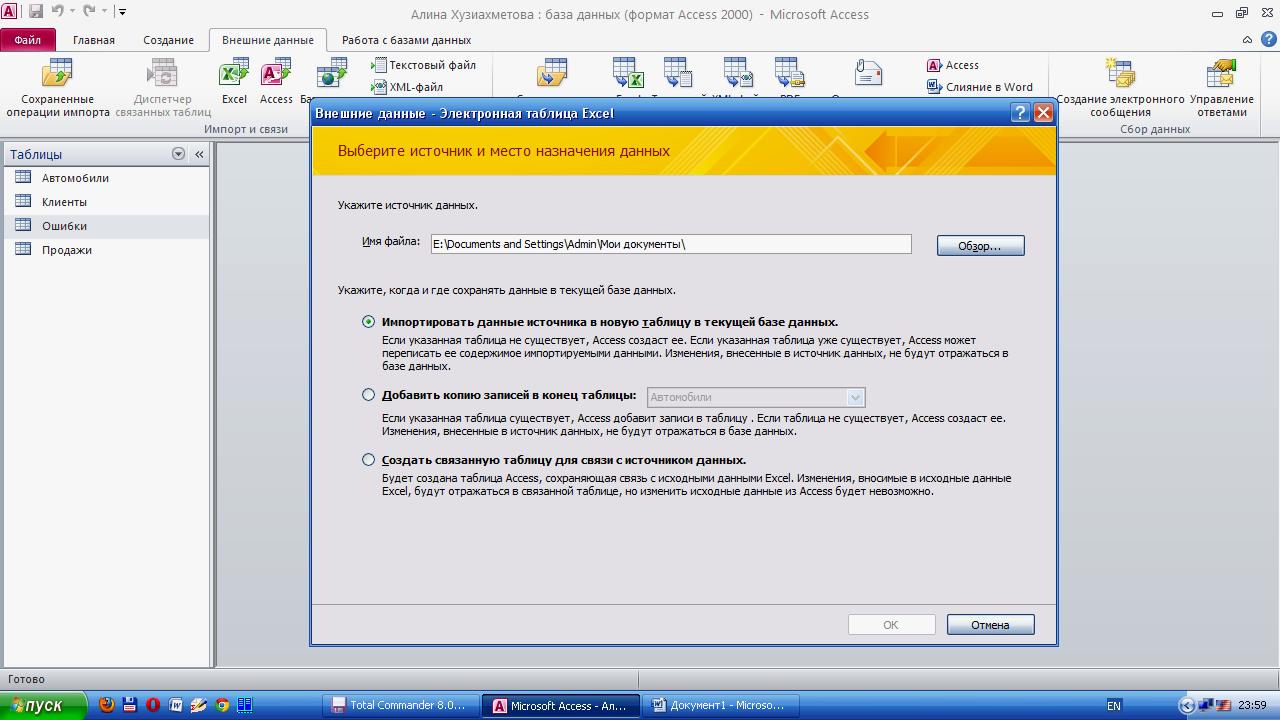Open the Customize Quick Access Toolbar dropdown
Screen dimensions: 1280x720
point(122,12)
